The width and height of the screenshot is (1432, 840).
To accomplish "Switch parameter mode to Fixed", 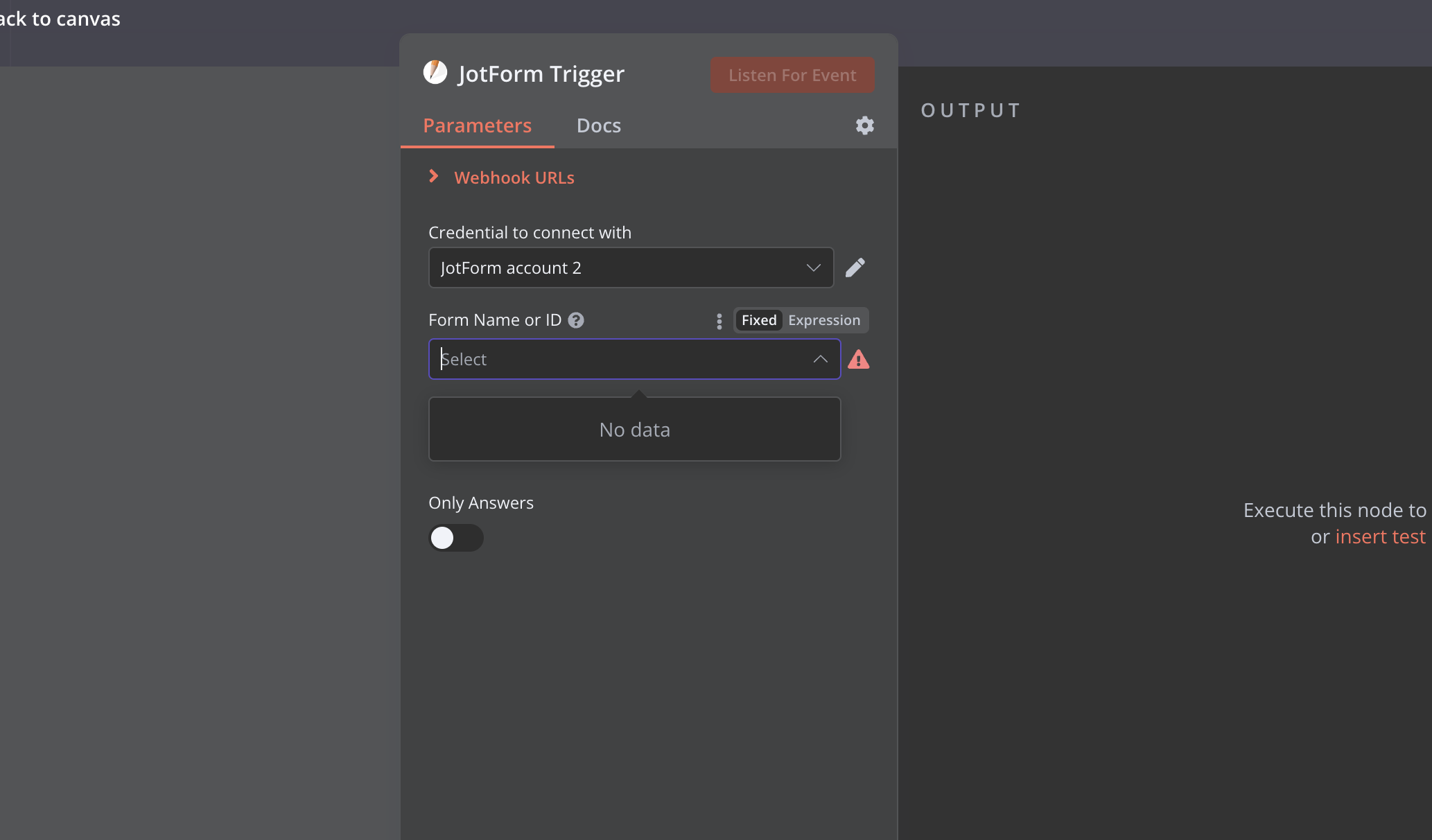I will (759, 320).
